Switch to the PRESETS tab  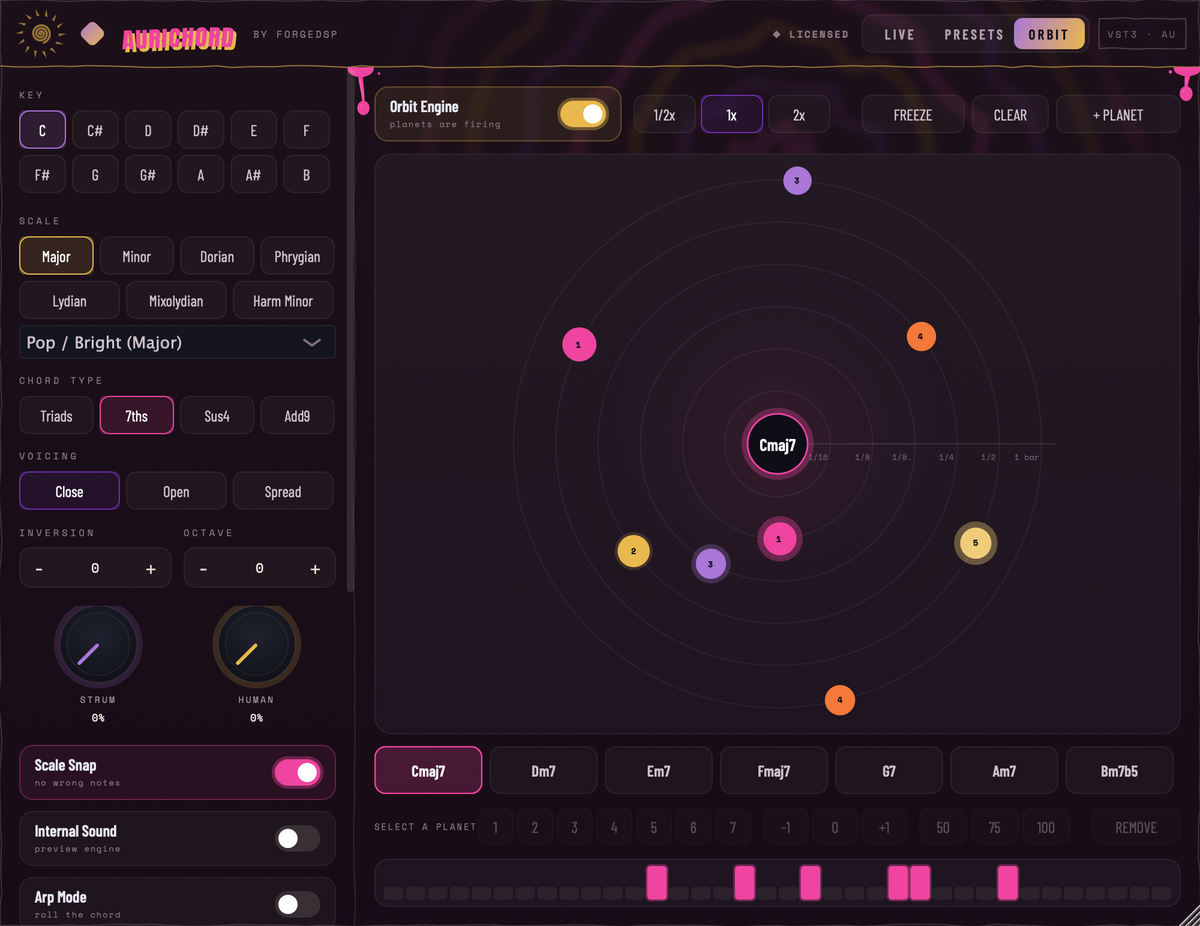(974, 34)
